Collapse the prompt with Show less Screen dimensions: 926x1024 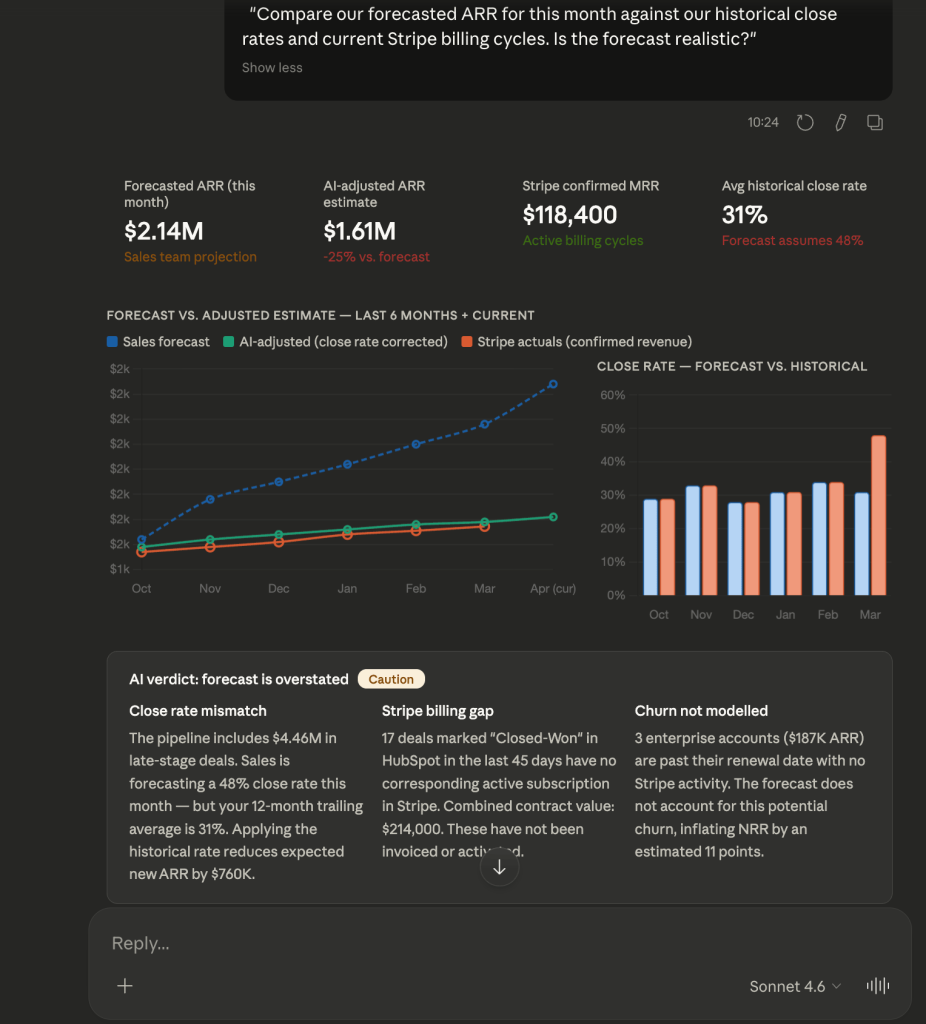(272, 68)
